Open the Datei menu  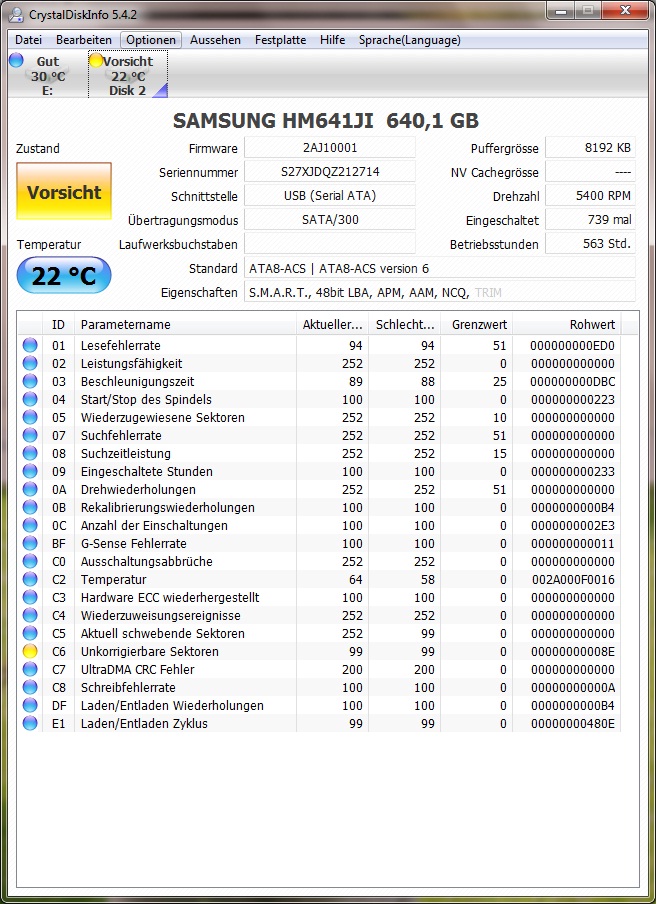pos(29,40)
